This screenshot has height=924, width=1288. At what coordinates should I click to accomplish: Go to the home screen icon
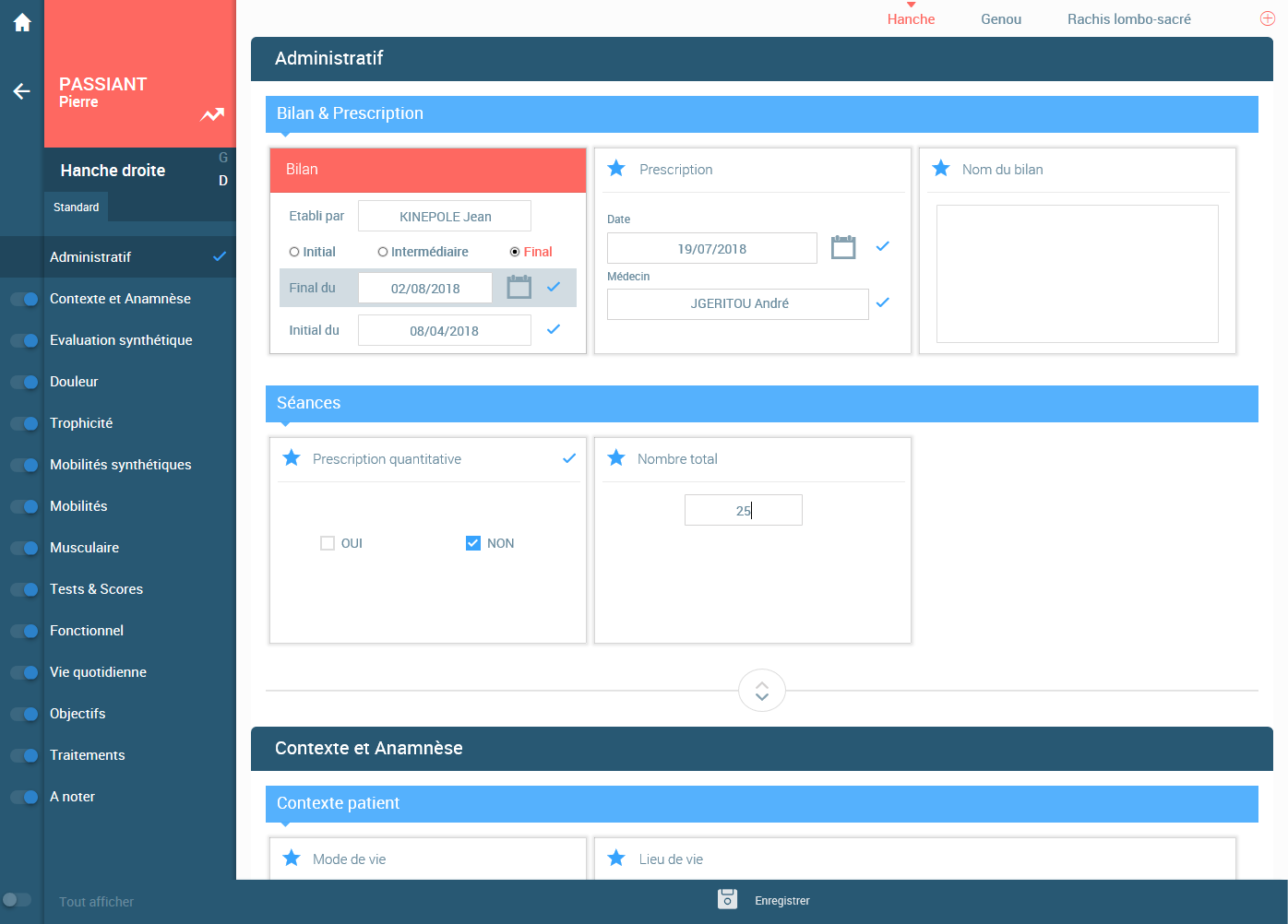(22, 22)
